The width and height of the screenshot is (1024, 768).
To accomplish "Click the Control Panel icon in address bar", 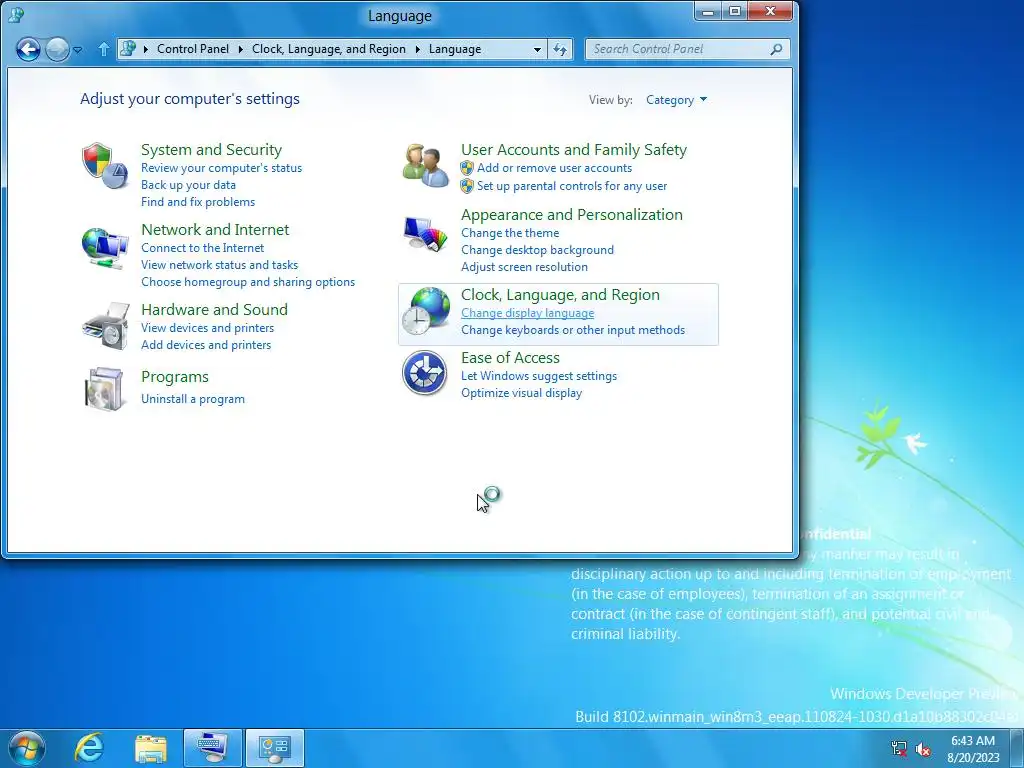I will tap(129, 48).
